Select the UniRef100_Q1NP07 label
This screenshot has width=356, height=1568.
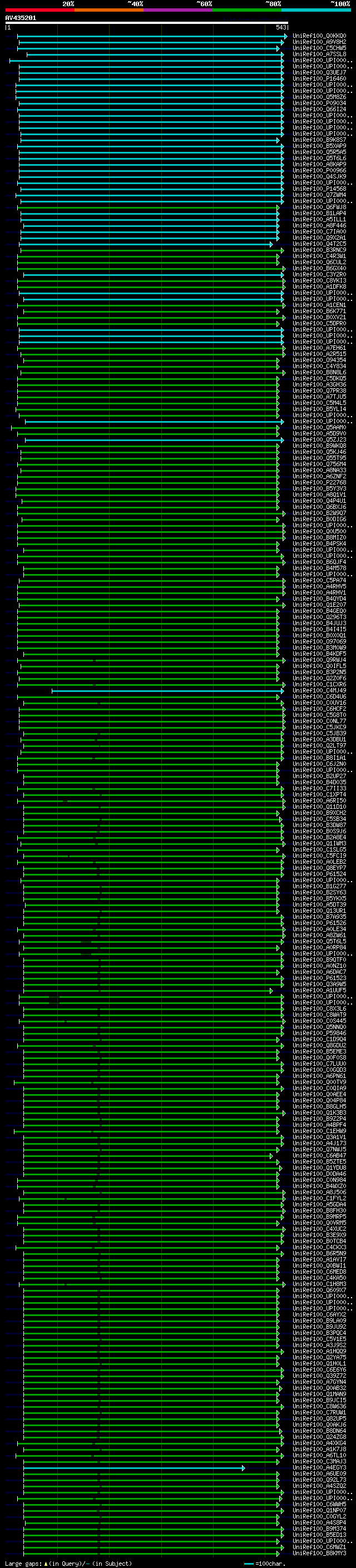(319, 1510)
